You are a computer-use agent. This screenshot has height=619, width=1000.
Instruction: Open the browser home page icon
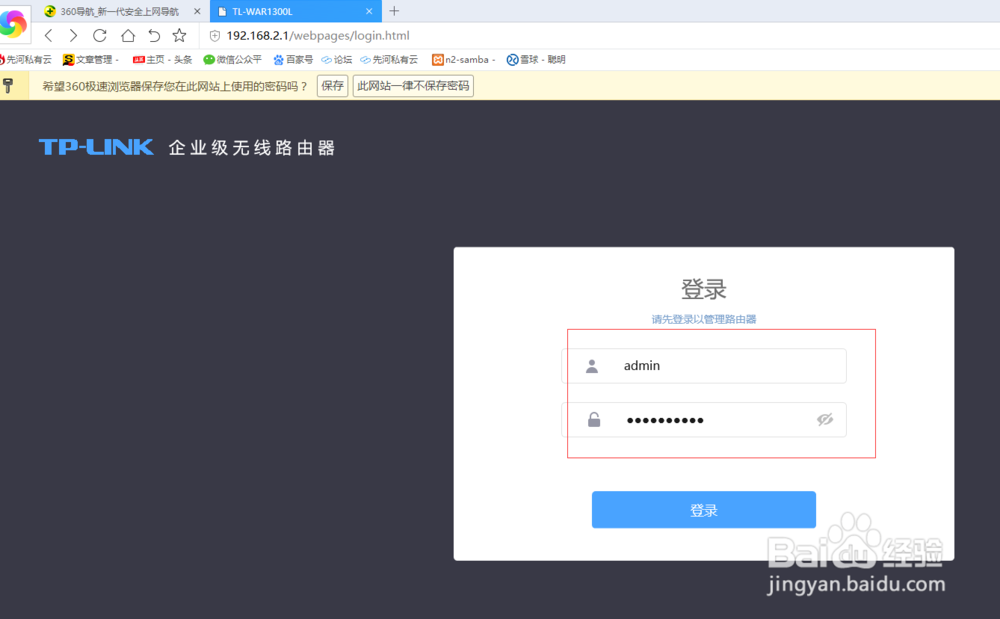click(x=127, y=35)
